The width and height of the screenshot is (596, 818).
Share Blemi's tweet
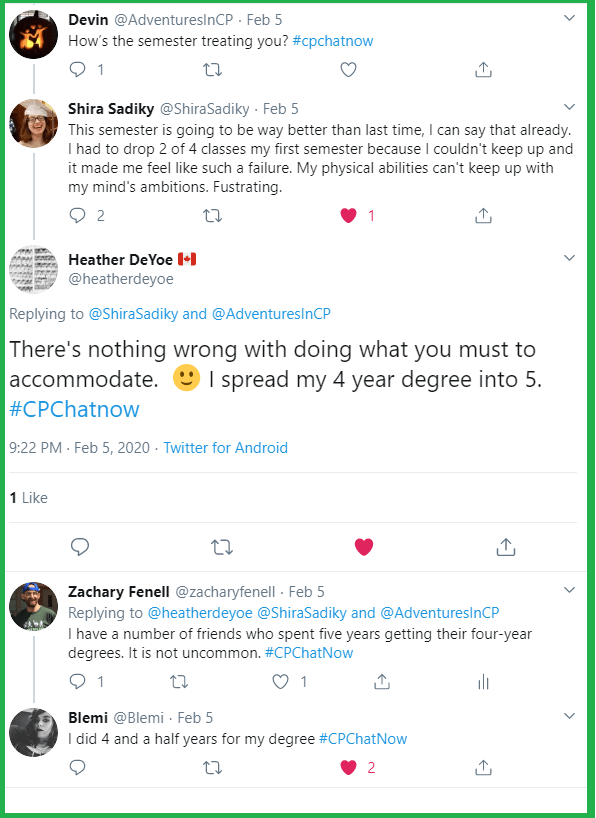click(483, 767)
